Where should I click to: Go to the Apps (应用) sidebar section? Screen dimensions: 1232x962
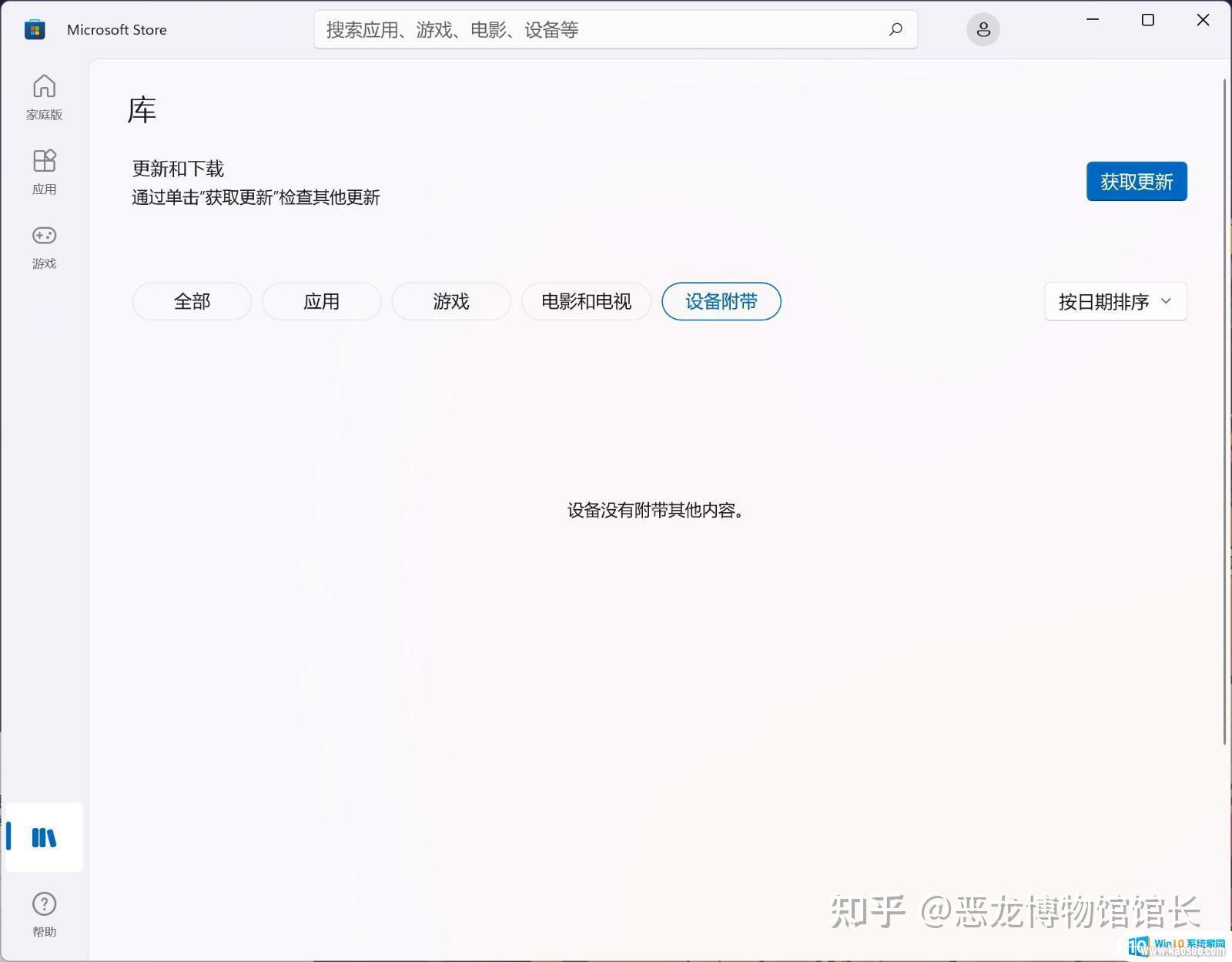pos(44,172)
